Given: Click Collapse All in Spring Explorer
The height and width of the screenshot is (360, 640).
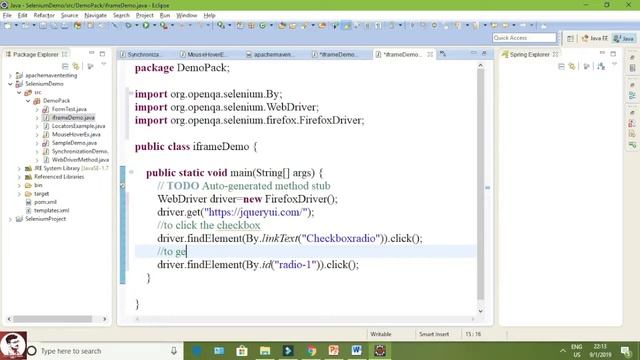Looking at the screenshot, I should 561,66.
